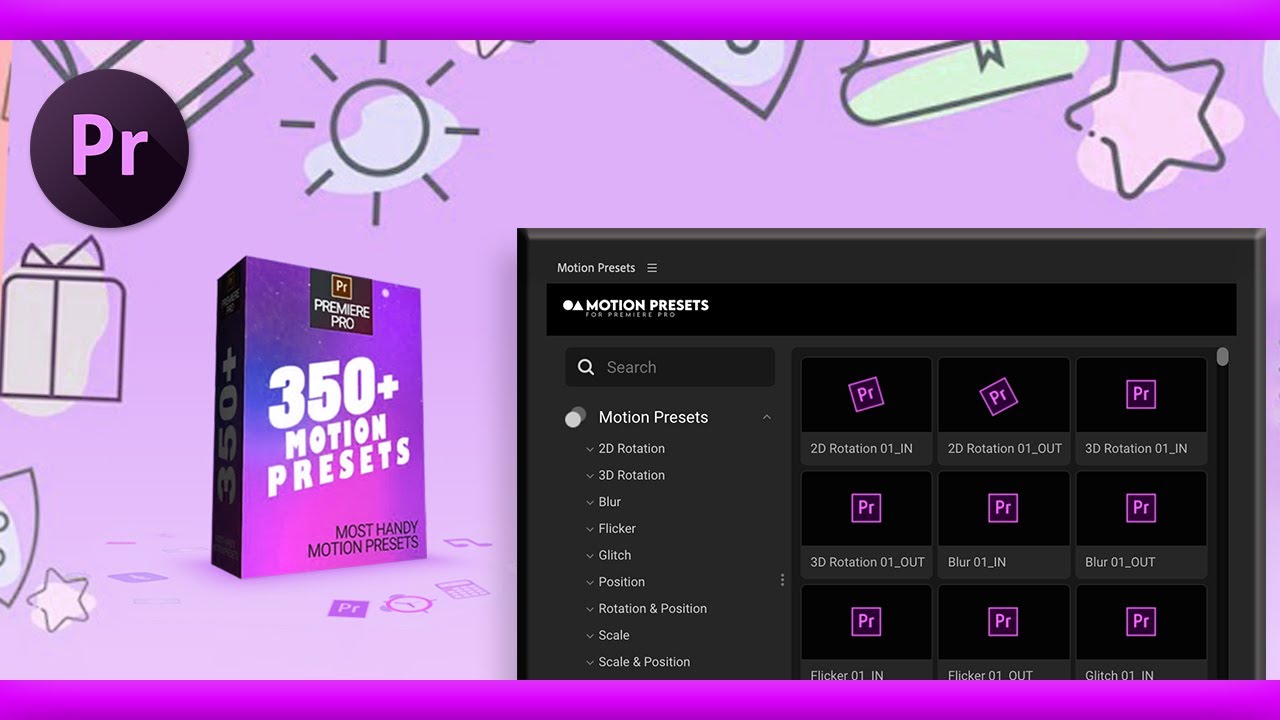Click the round Adobe Premiere Pro logo
Image resolution: width=1280 pixels, height=720 pixels.
[x=110, y=147]
